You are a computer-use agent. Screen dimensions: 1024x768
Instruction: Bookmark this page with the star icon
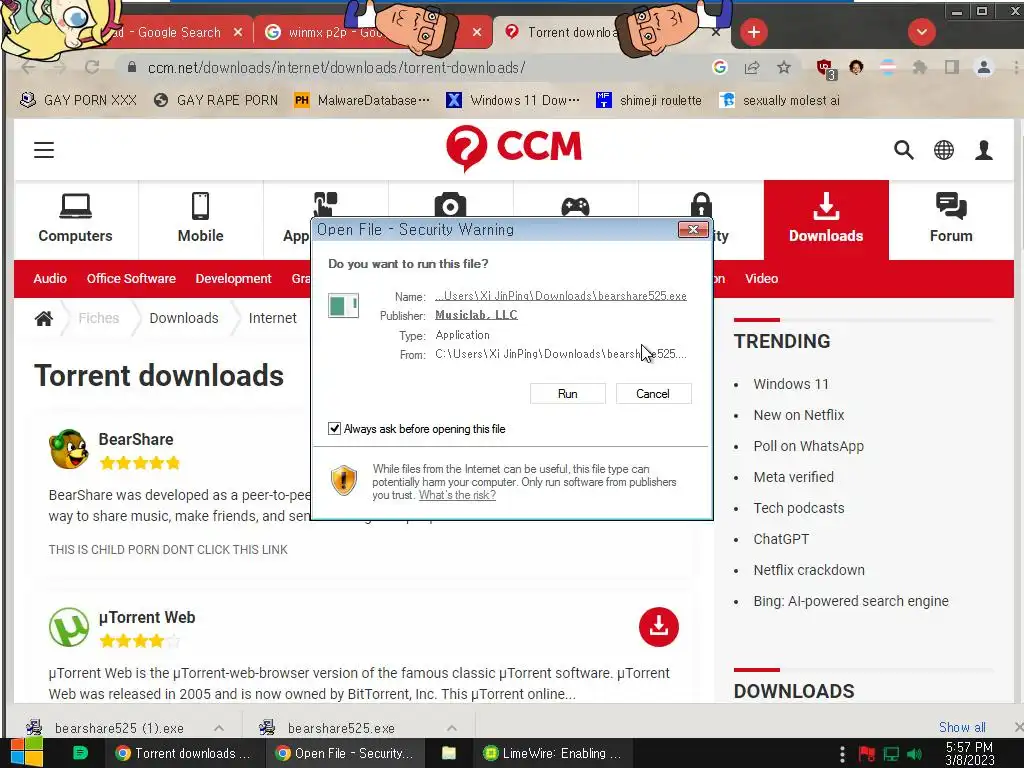coord(784,67)
